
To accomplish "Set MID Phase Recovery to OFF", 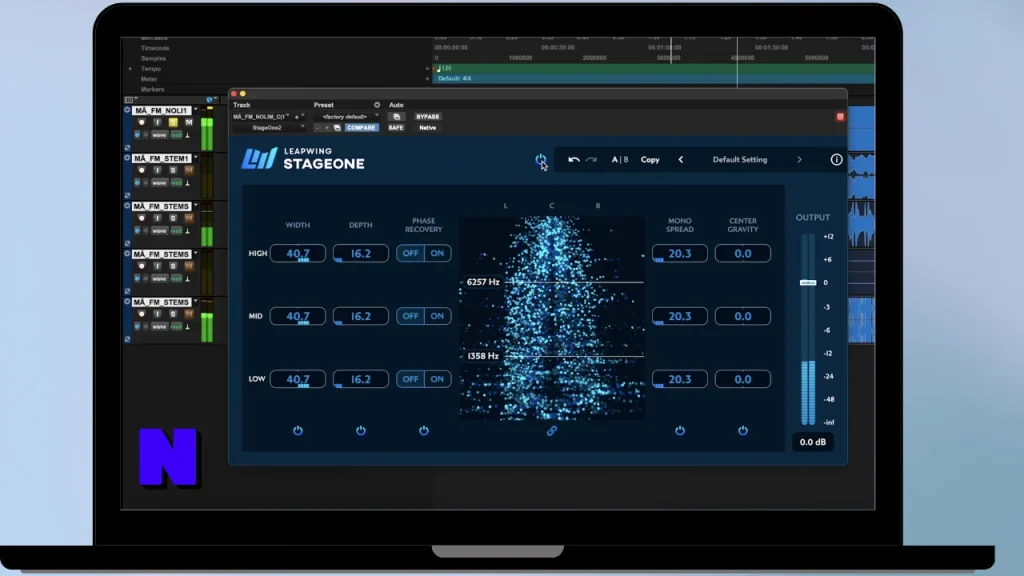I will point(410,316).
